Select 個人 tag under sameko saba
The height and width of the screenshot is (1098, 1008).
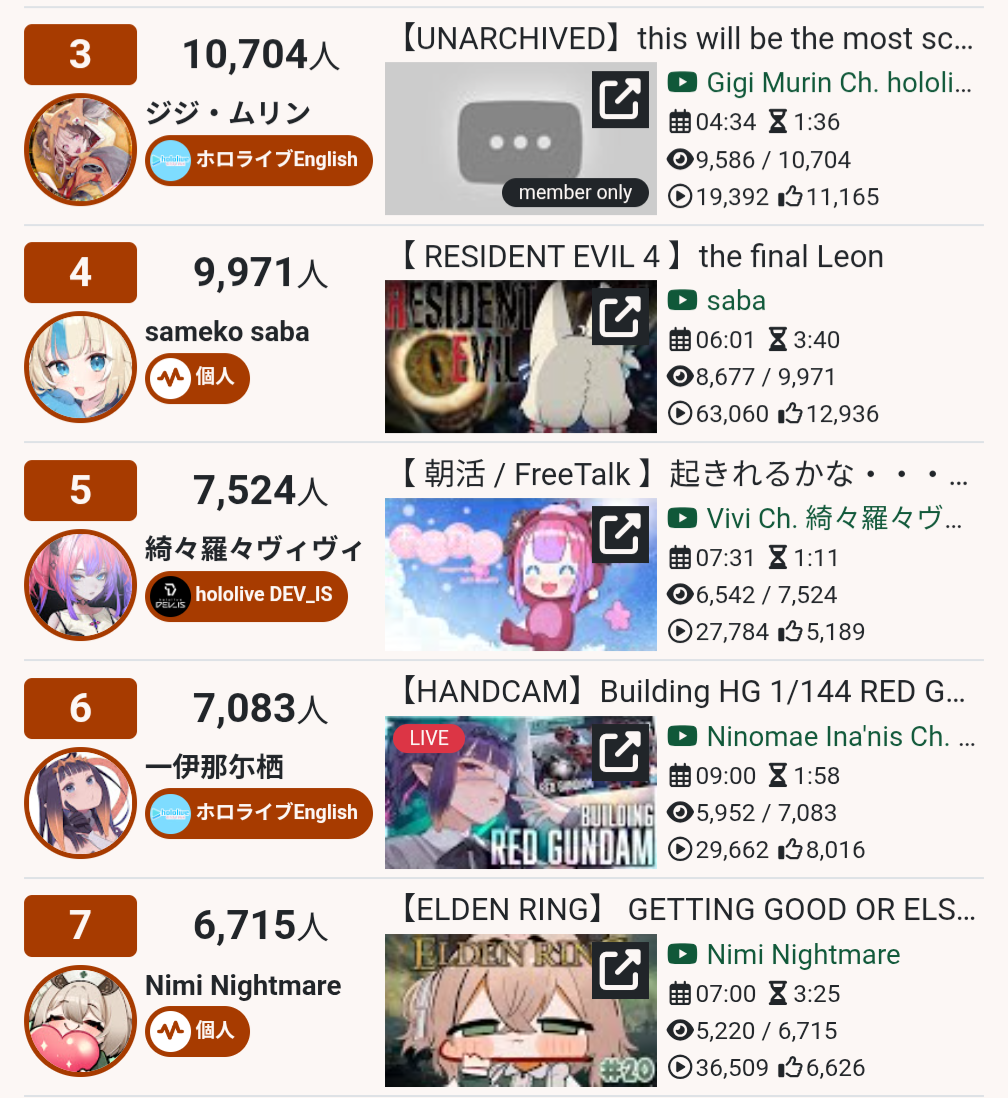197,378
